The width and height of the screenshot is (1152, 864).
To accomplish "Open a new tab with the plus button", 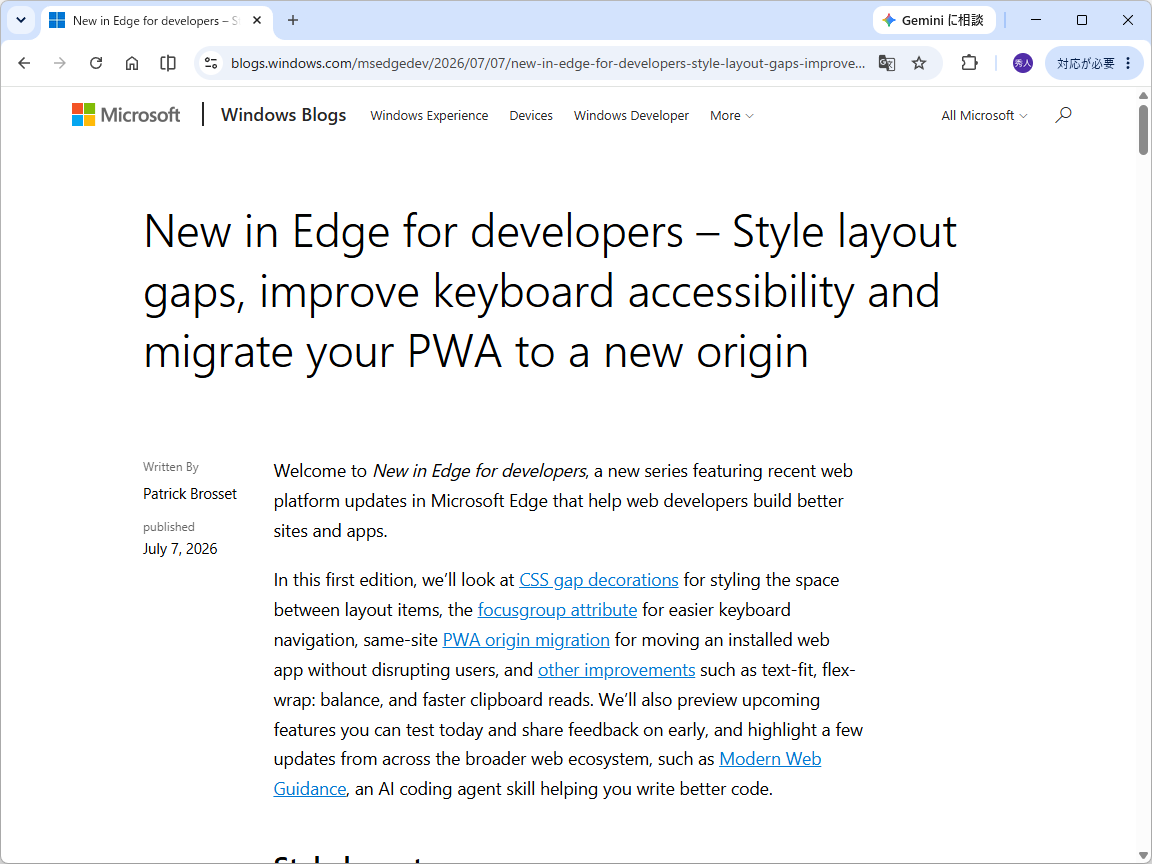I will (293, 21).
